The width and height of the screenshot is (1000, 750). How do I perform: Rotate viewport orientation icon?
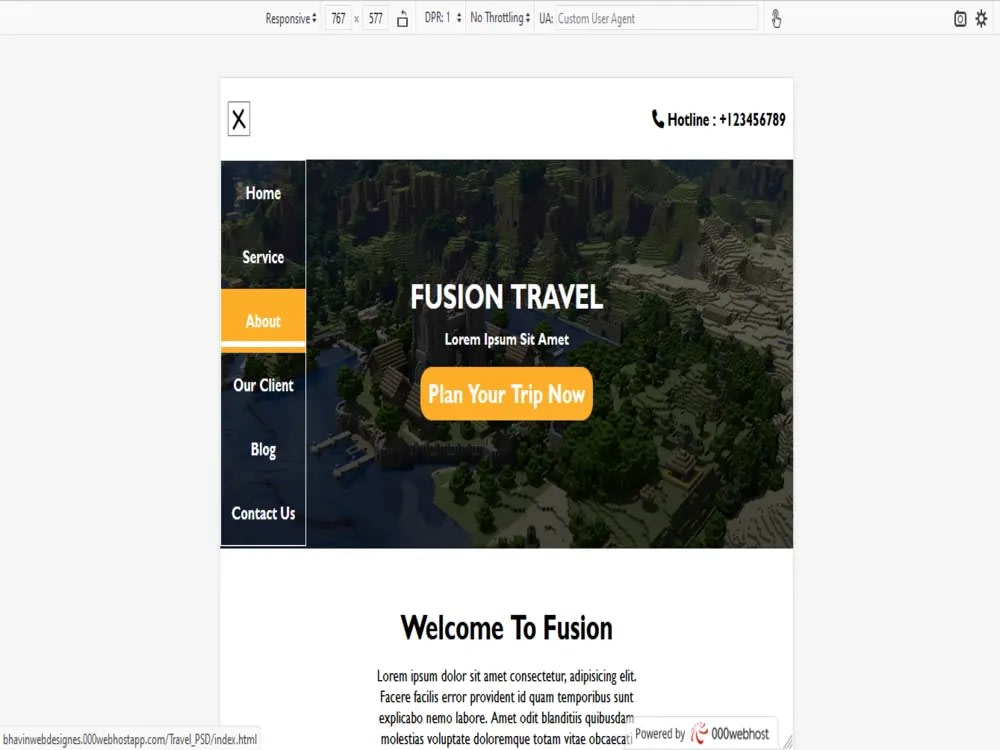tap(402, 19)
